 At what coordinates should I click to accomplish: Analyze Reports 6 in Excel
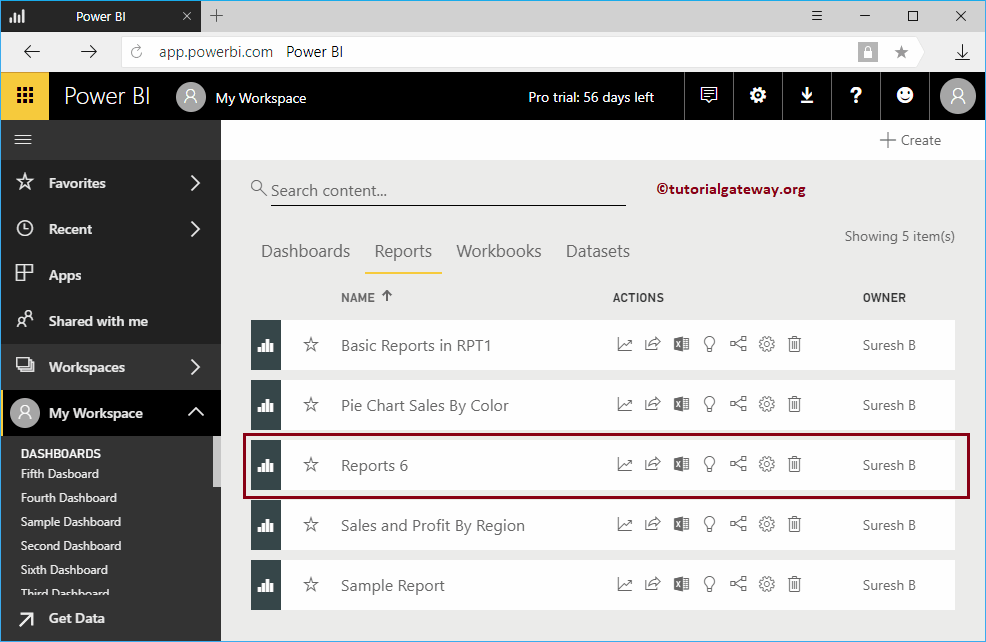tap(681, 464)
